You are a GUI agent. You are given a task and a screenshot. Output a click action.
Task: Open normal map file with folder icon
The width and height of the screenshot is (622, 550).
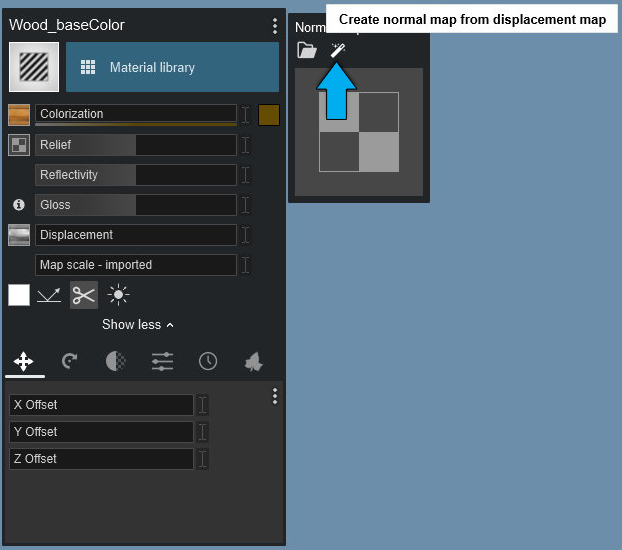[x=307, y=50]
